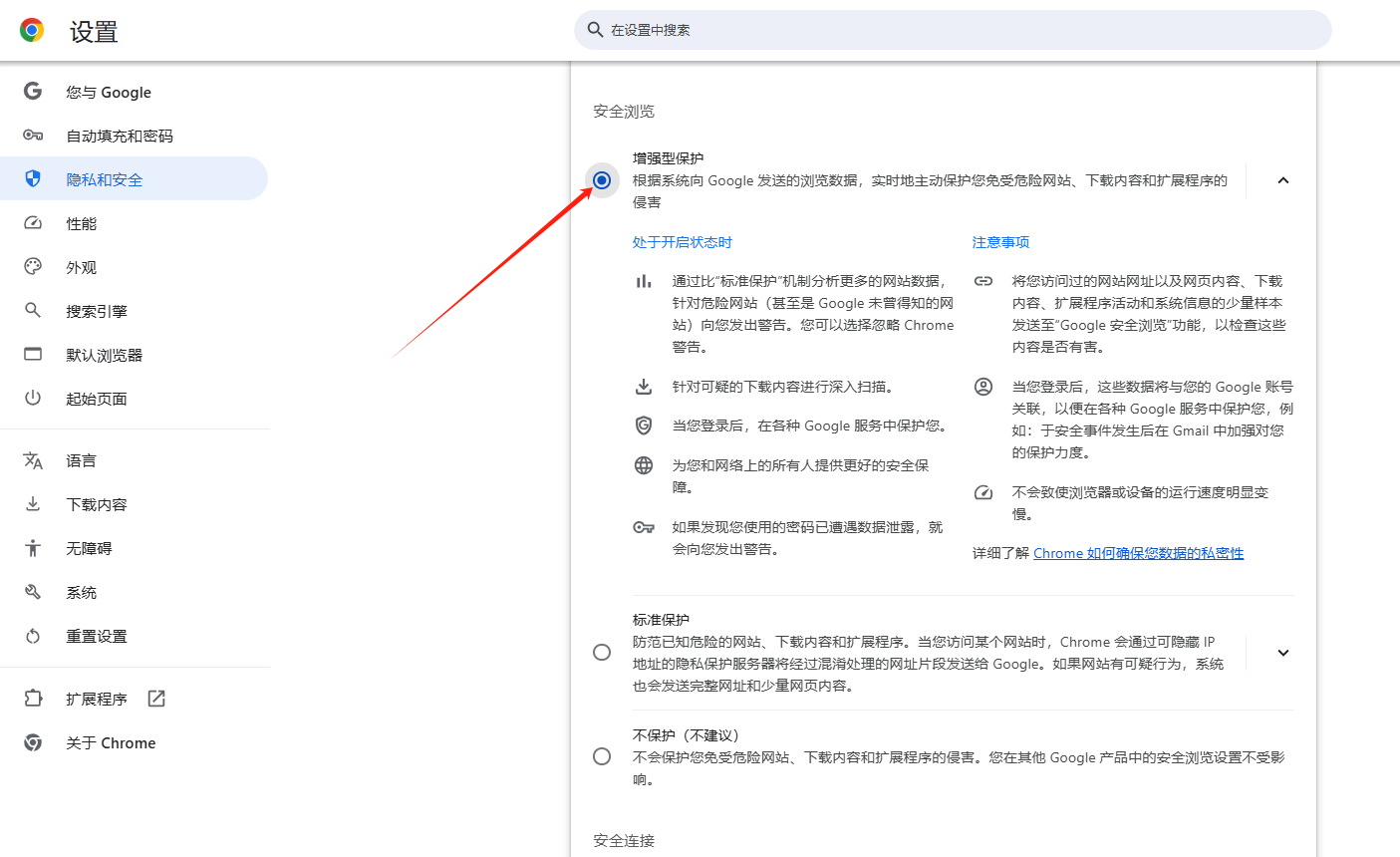Screen dimensions: 1400x857
Task: Click the magnifier icon for 搜索引擎
Action: [33, 311]
